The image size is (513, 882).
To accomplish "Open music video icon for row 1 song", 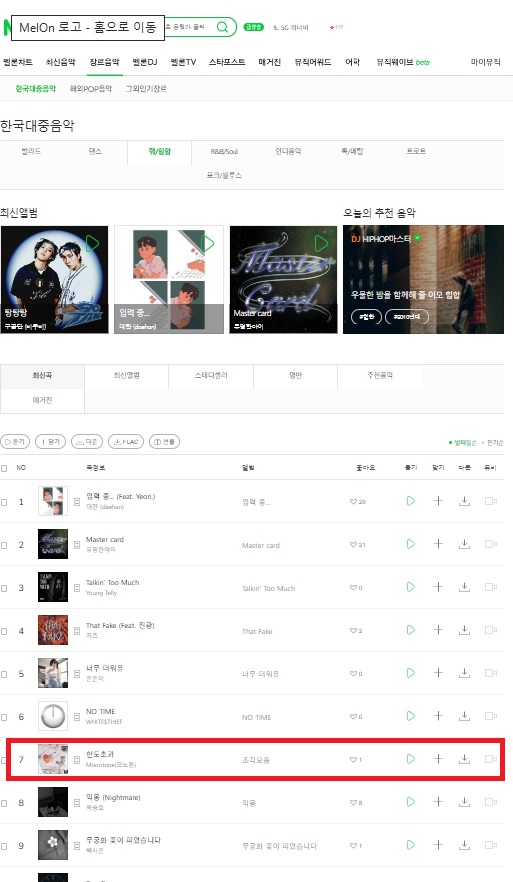I will pos(490,501).
